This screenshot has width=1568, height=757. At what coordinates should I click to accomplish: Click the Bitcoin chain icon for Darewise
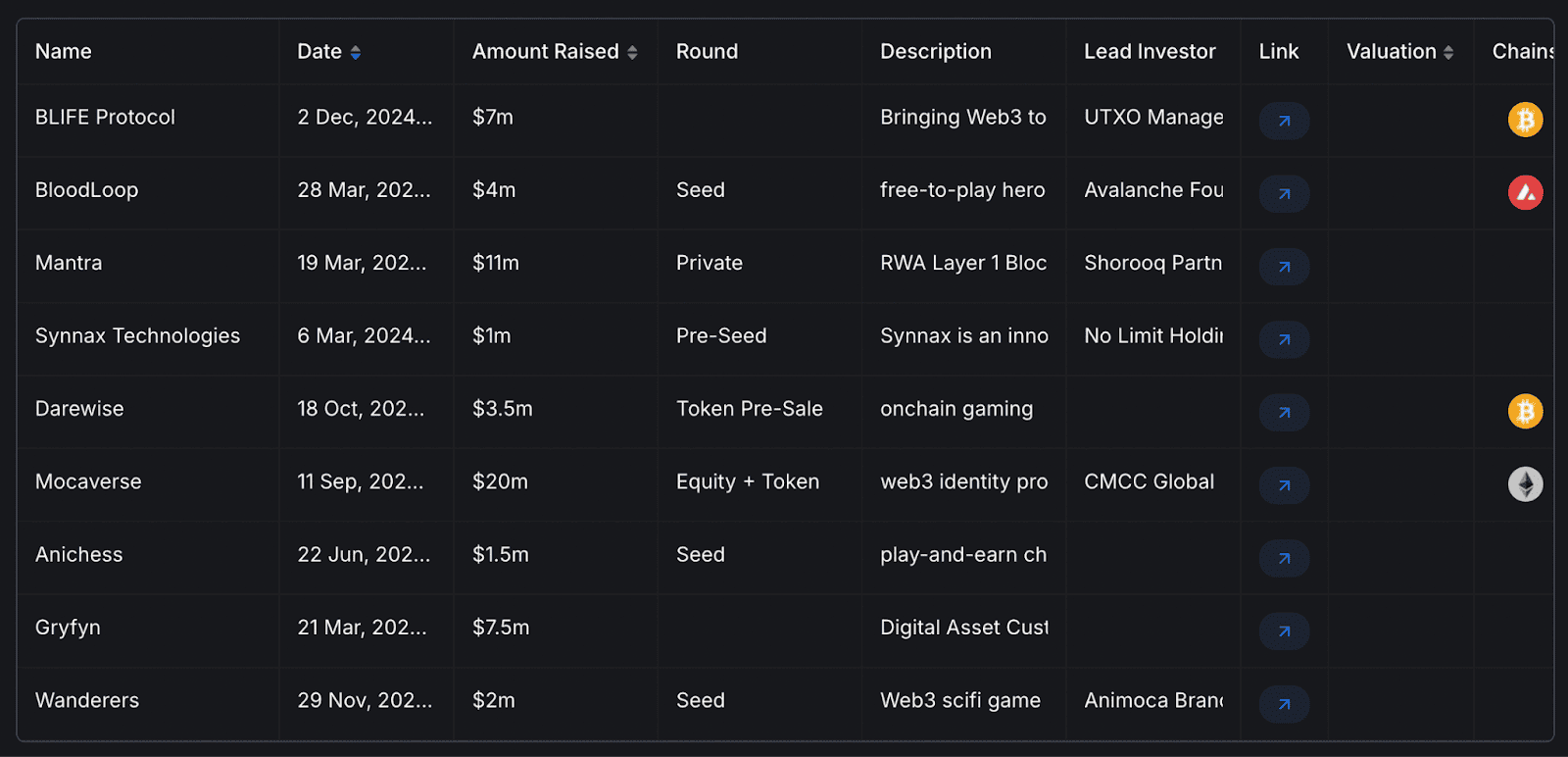tap(1525, 412)
